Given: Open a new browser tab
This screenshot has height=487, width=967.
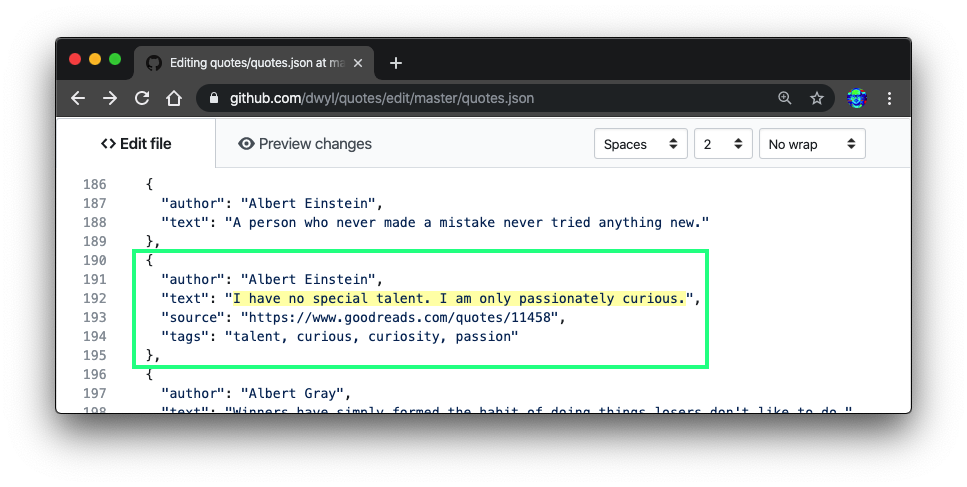Looking at the screenshot, I should pos(396,63).
